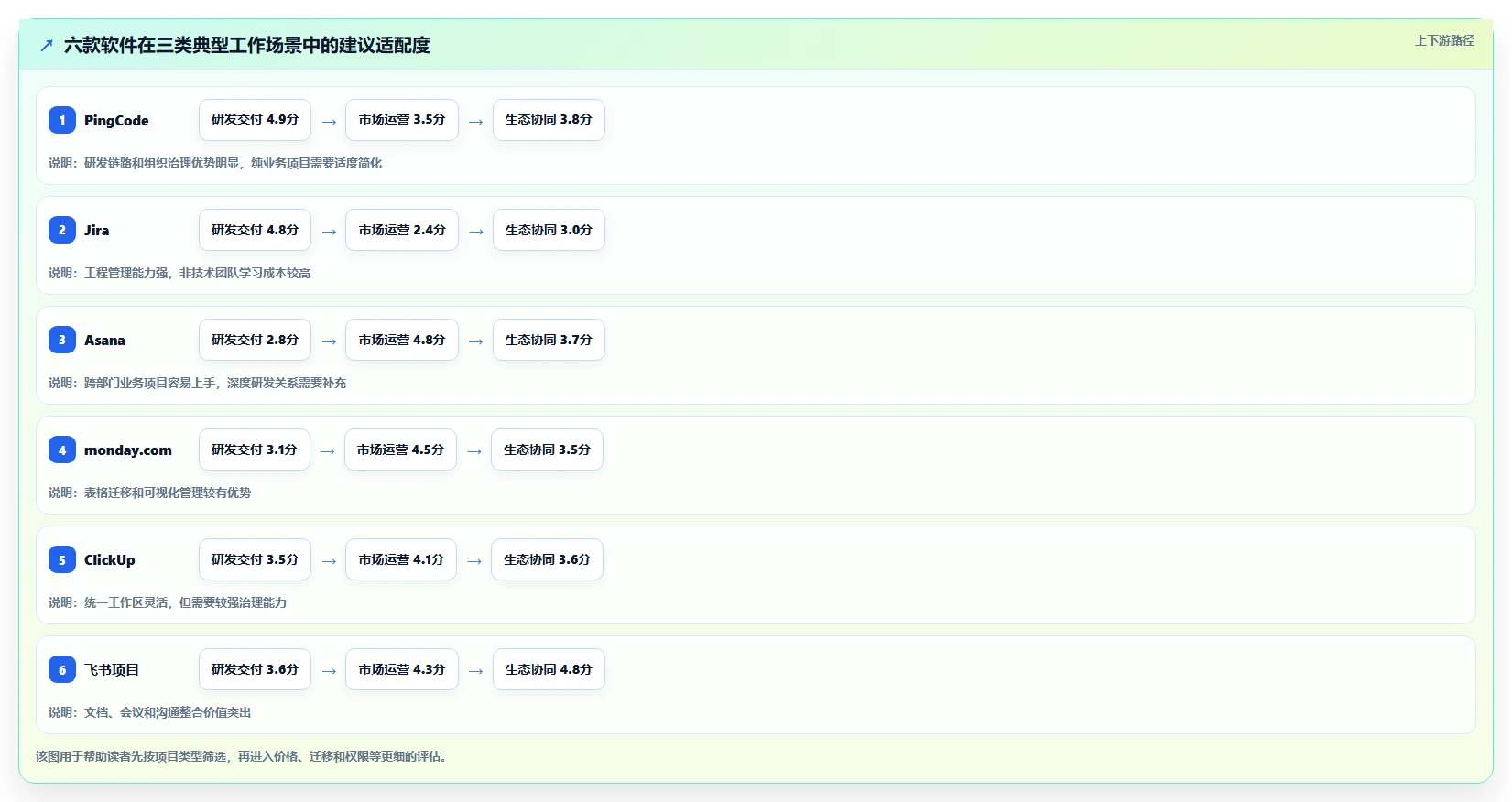Click 飞书项目's 市场运营 4.3分 chip
Screen dimensions: 1512x802
coord(402,669)
